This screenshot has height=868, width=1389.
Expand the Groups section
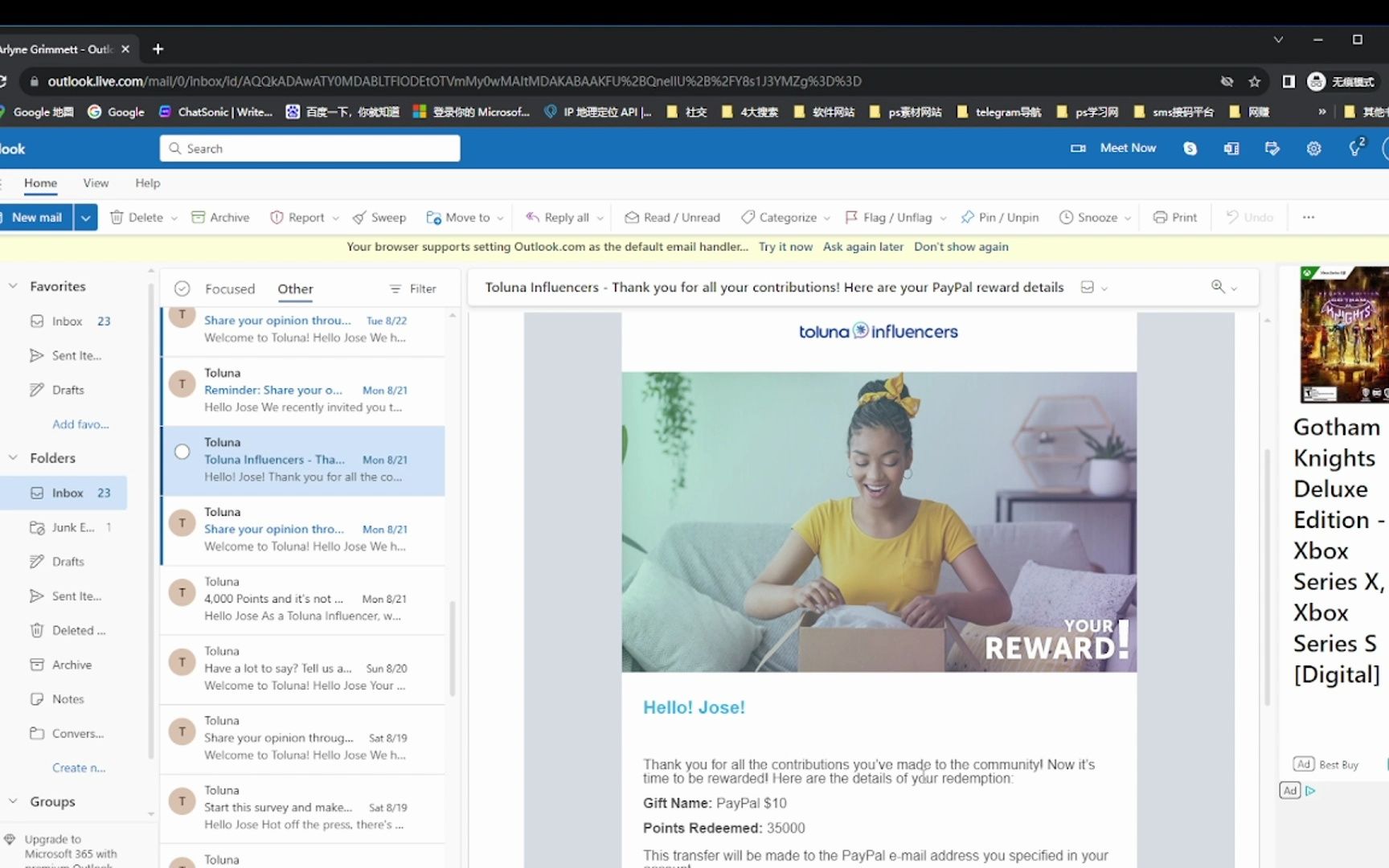[13, 801]
